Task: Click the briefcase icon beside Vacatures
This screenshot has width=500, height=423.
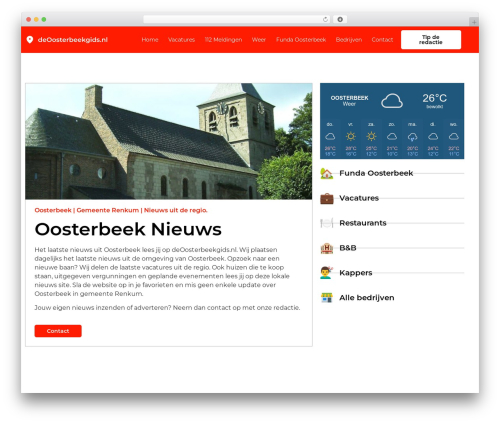Action: pyautogui.click(x=327, y=198)
